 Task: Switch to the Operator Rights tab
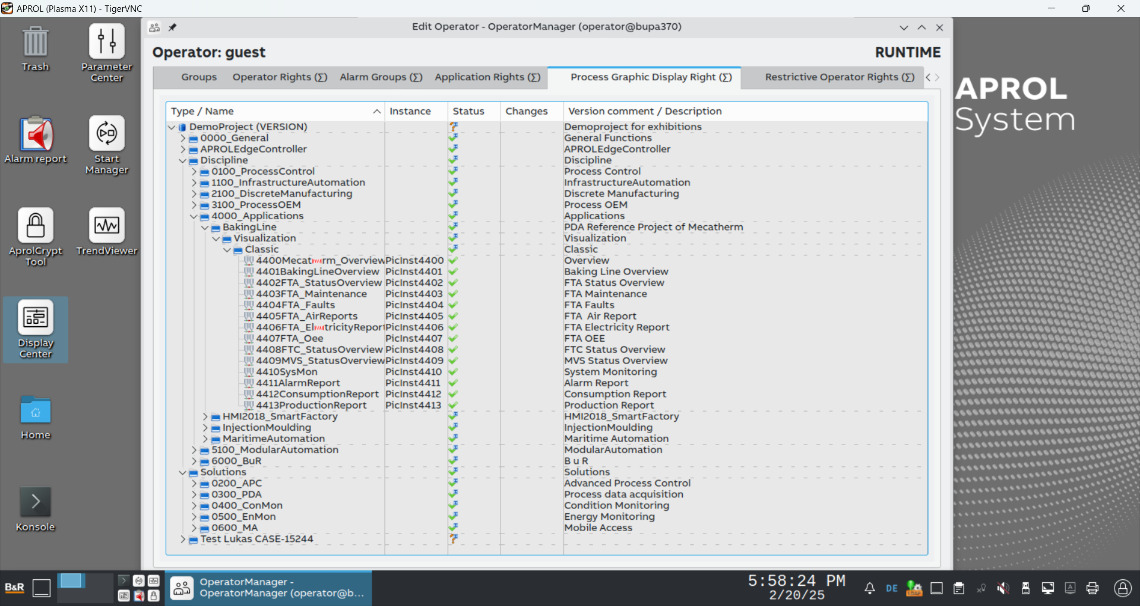279,77
